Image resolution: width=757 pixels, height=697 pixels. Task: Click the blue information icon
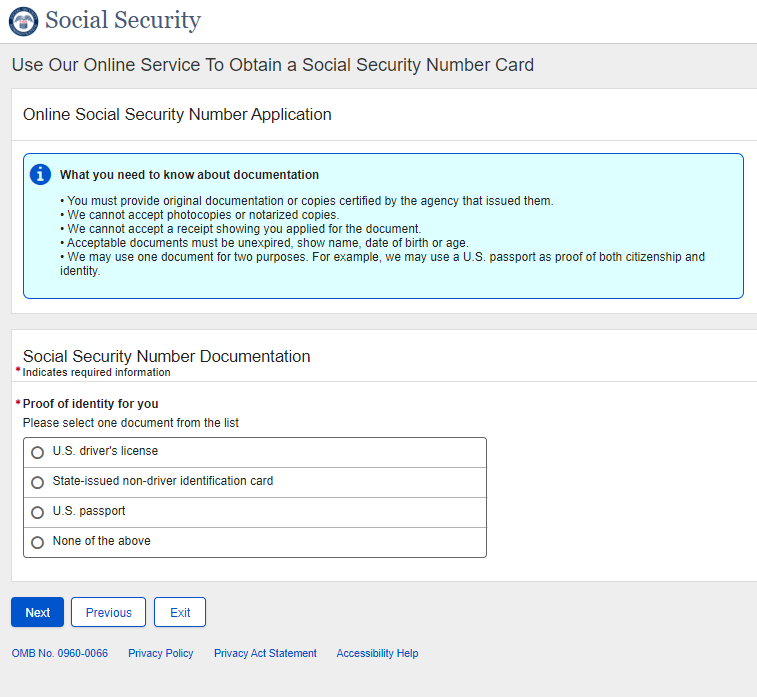tap(40, 175)
